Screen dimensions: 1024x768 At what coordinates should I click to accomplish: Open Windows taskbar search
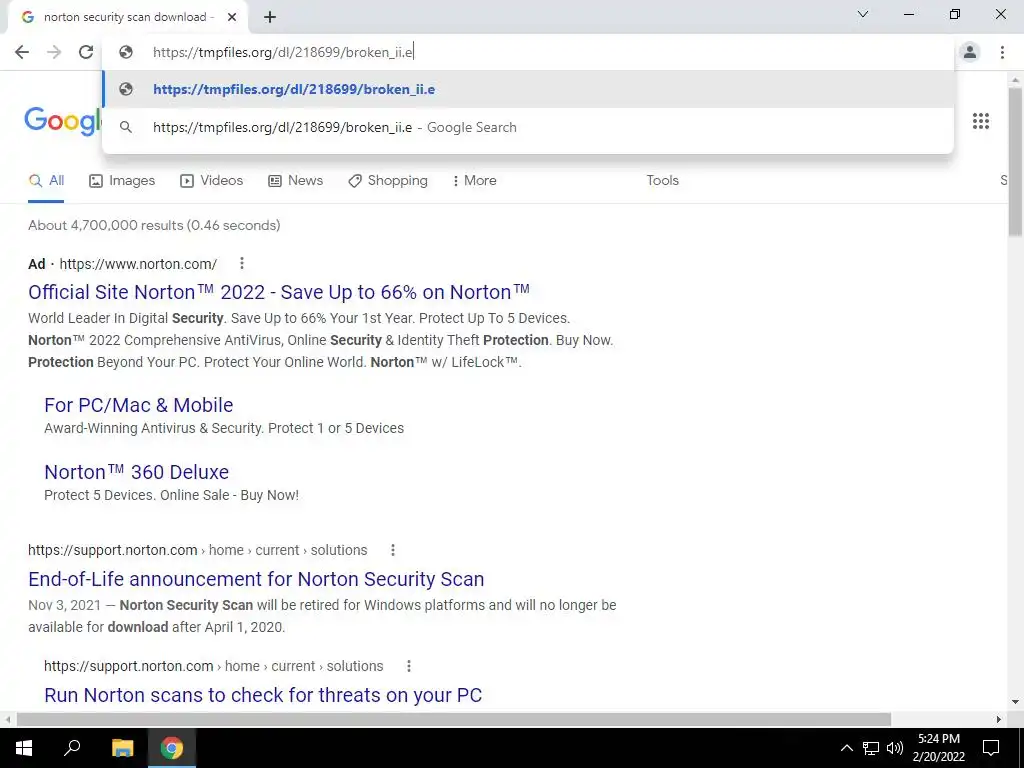[x=72, y=748]
